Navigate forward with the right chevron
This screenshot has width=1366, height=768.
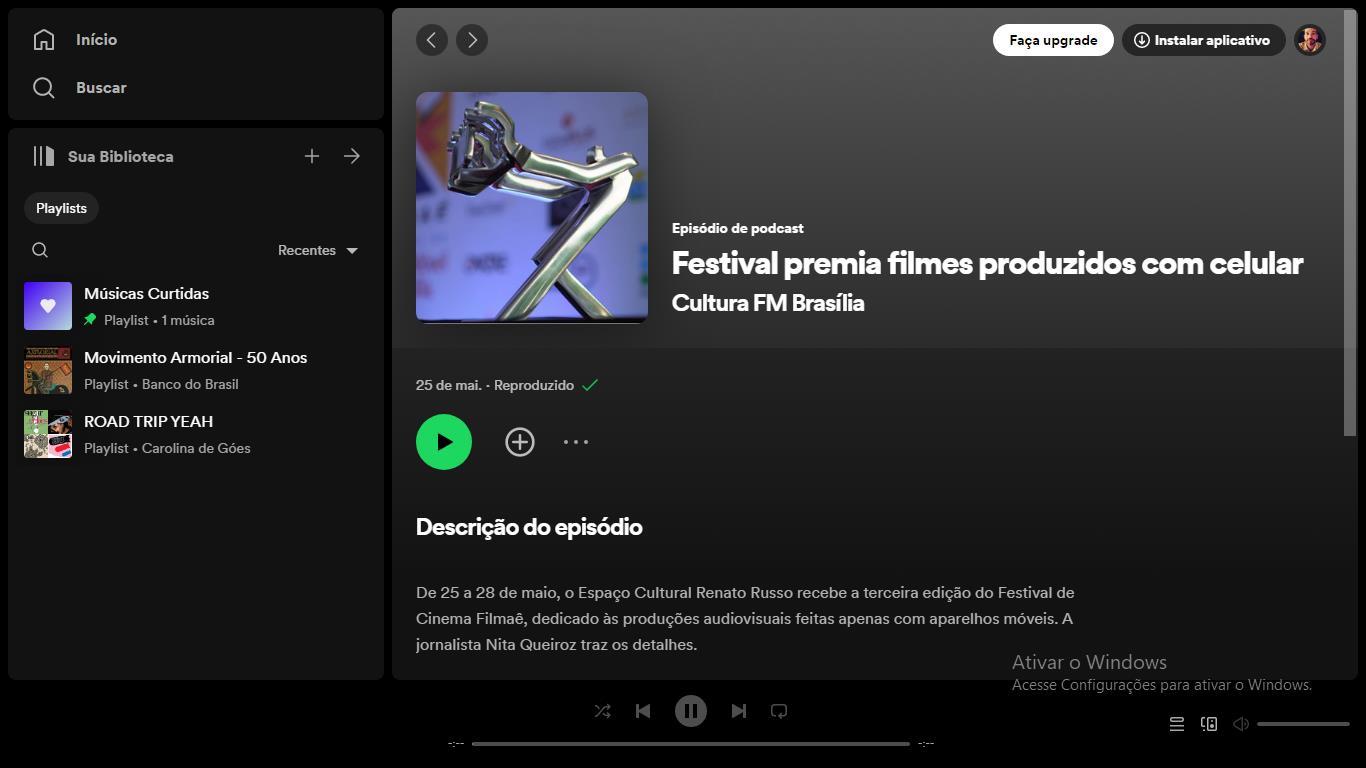(472, 40)
